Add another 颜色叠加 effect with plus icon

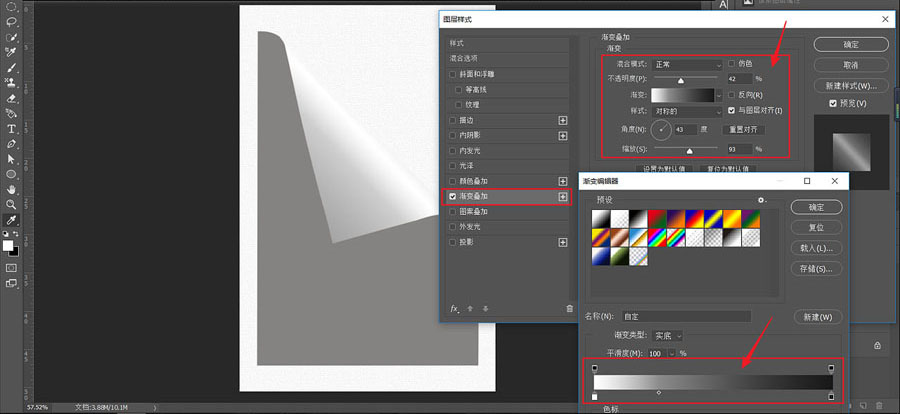tap(563, 181)
